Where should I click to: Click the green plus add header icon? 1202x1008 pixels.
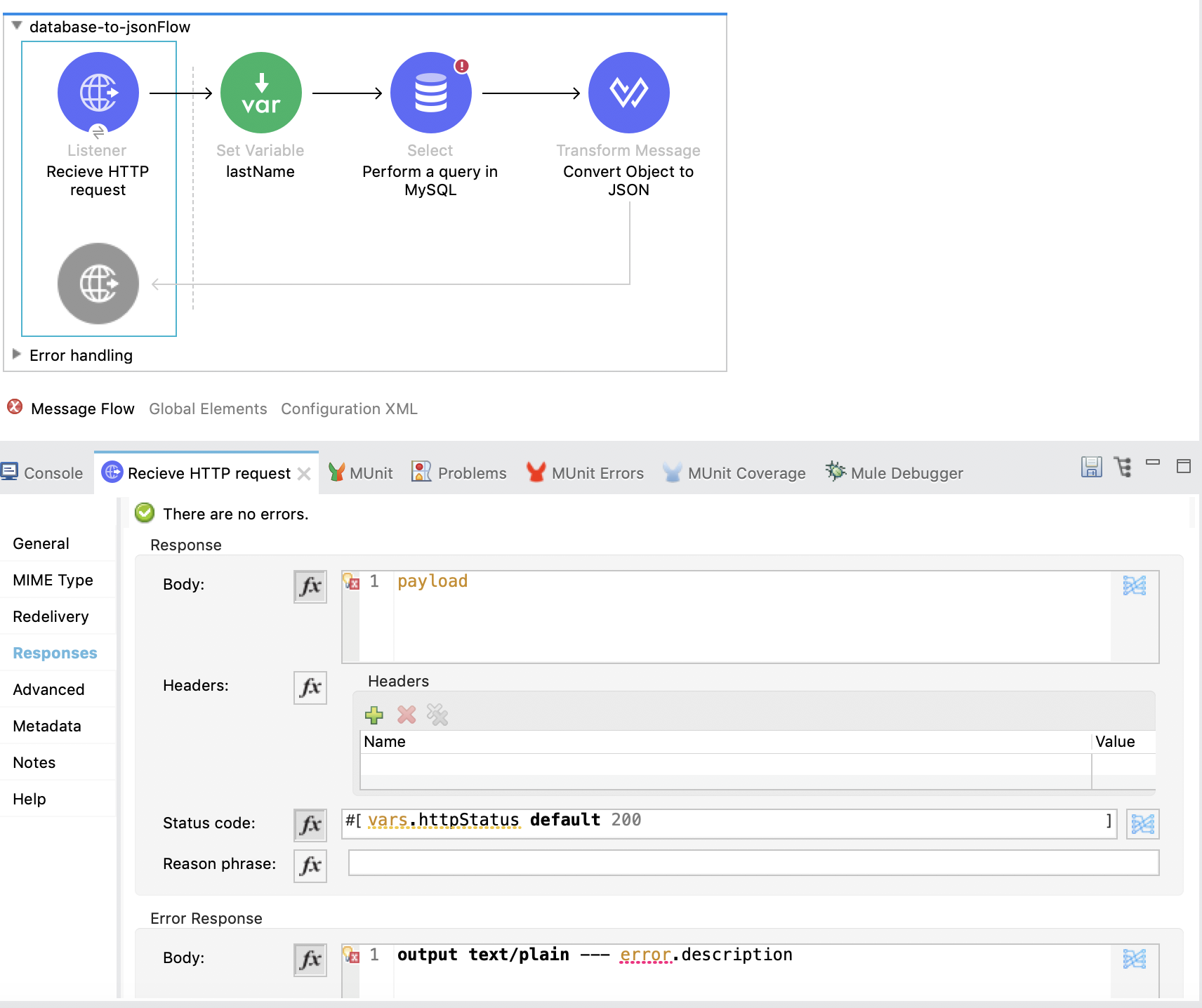coord(374,715)
